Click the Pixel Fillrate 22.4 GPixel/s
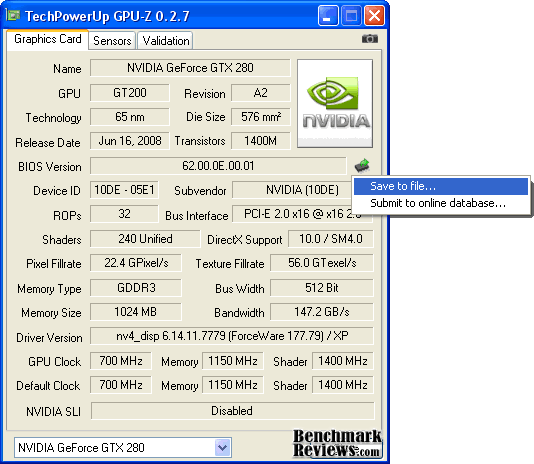Screen dimensions: 534x464 tap(136, 263)
